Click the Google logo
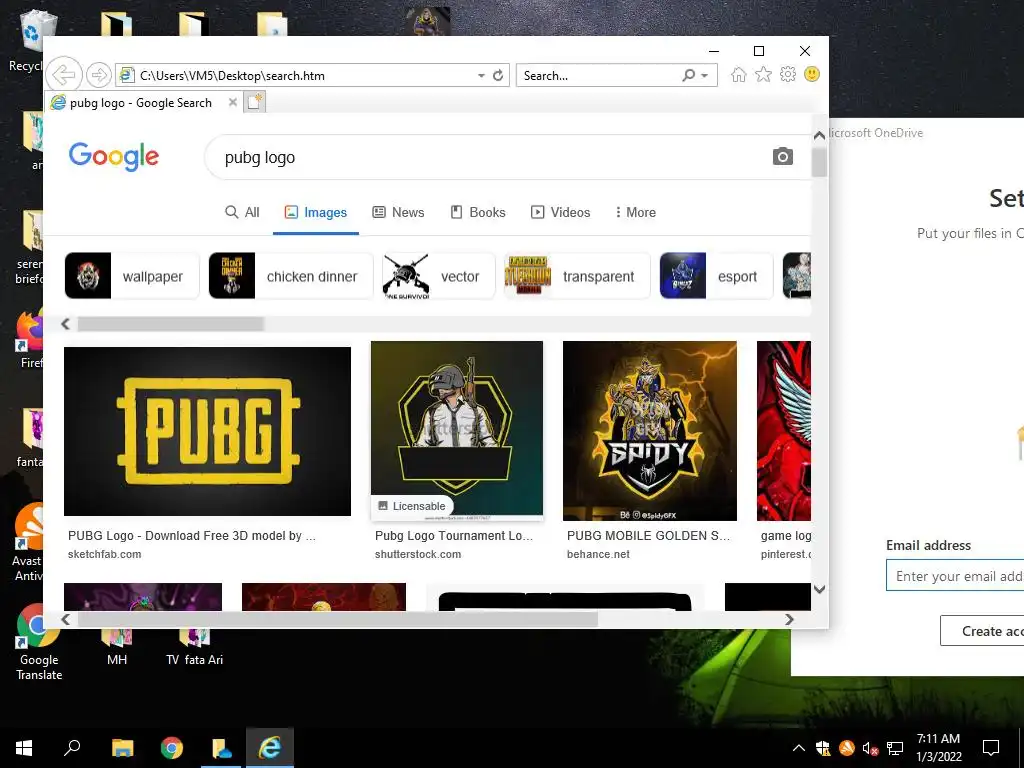 coord(114,156)
